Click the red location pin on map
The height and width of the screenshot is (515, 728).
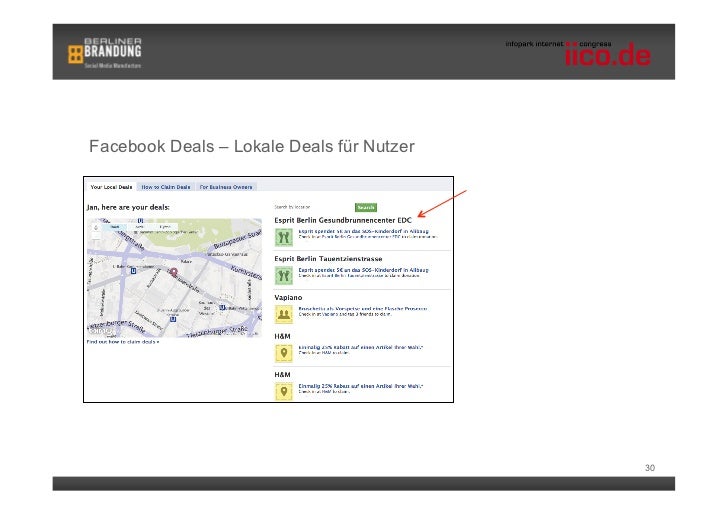pos(174,272)
